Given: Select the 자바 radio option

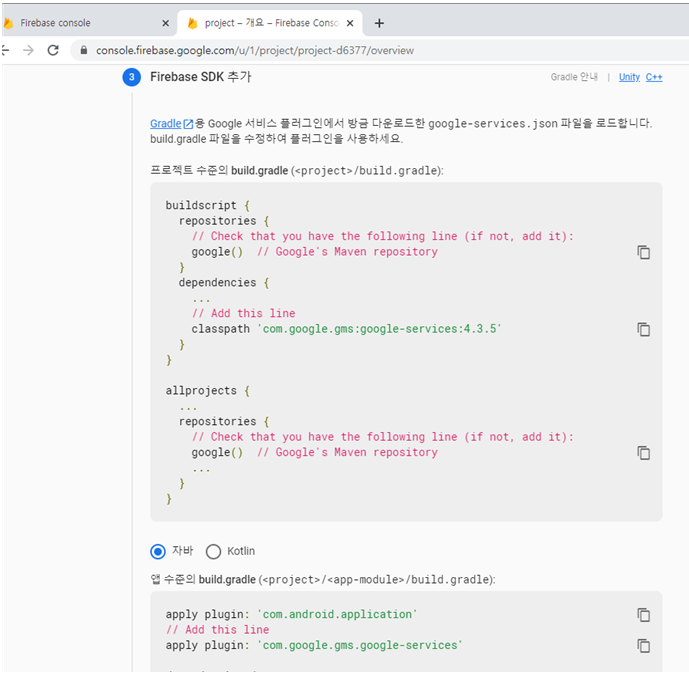Looking at the screenshot, I should (158, 551).
